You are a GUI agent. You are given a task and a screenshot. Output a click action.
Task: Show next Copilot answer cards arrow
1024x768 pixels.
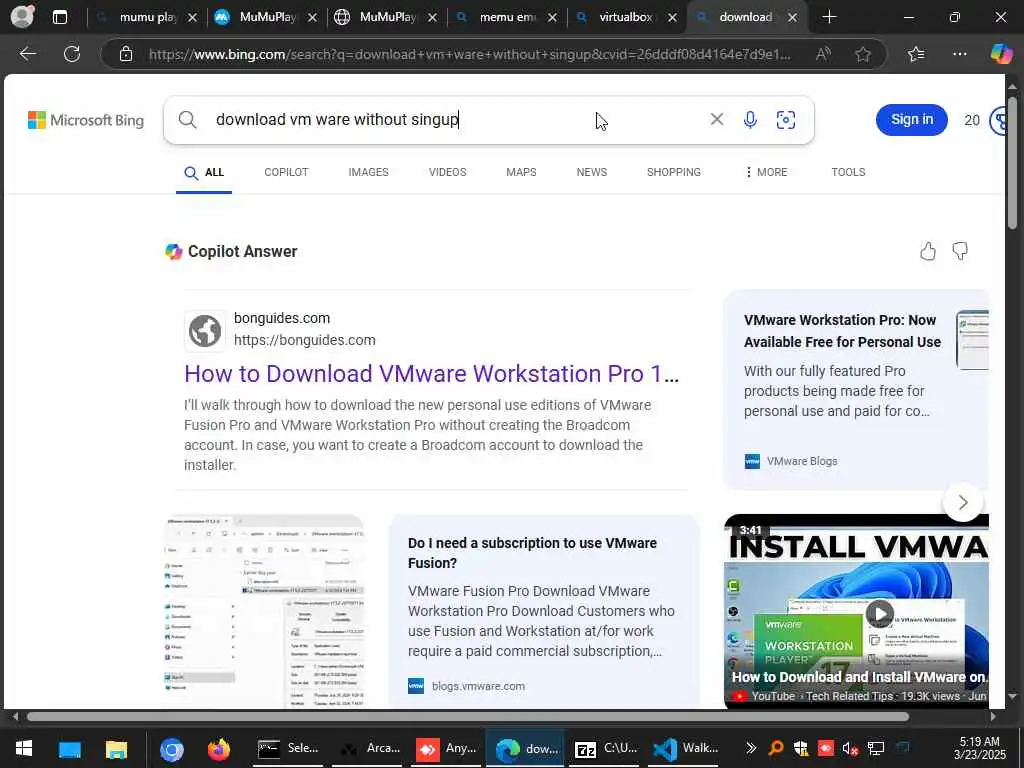pyautogui.click(x=963, y=502)
